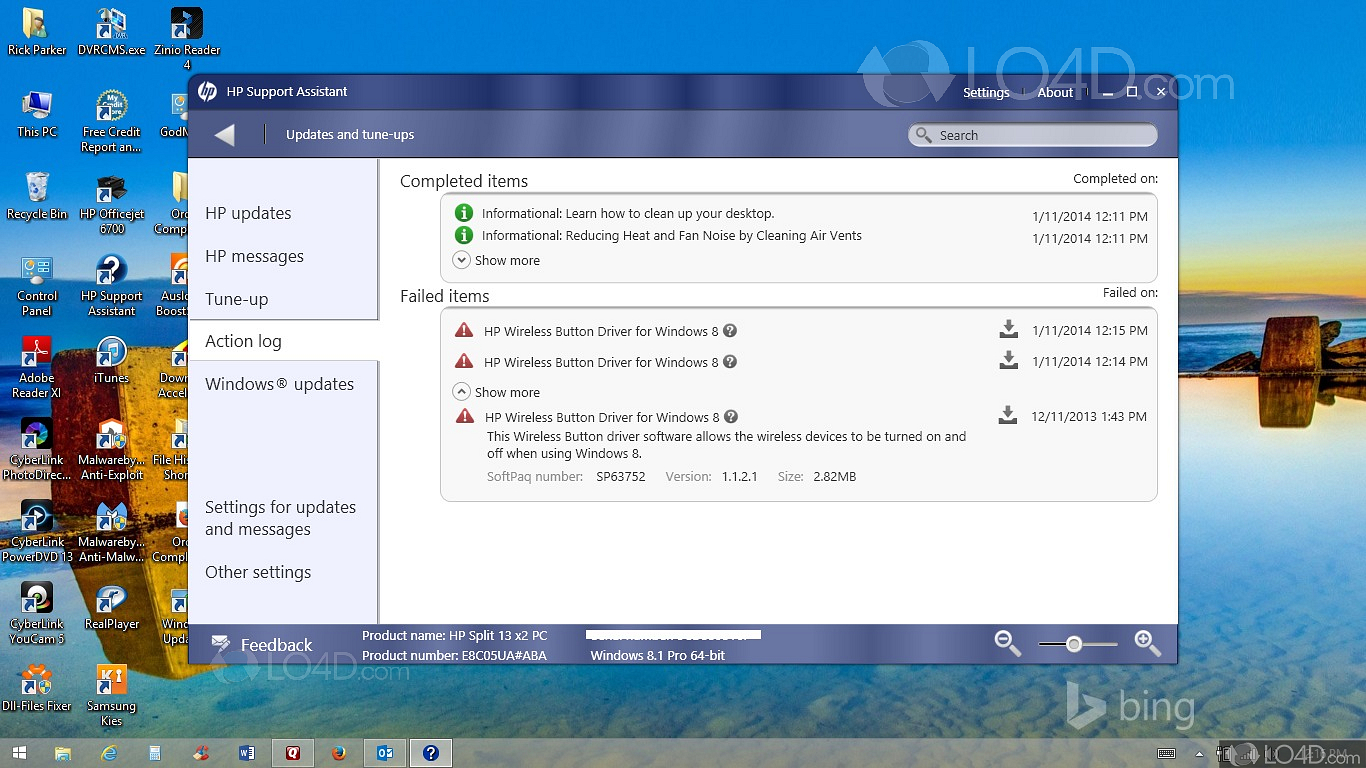Open Outlook from the taskbar
Image resolution: width=1366 pixels, height=768 pixels.
pos(384,753)
